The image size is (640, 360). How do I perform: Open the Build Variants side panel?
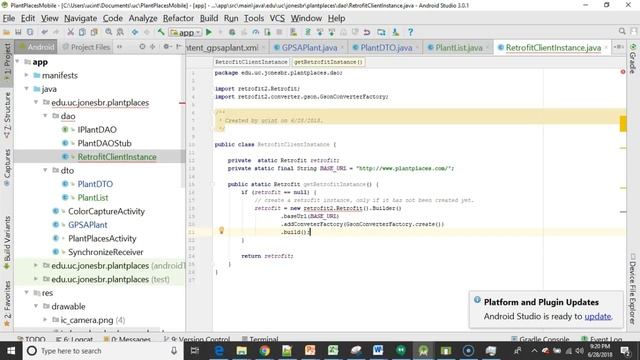[7, 243]
